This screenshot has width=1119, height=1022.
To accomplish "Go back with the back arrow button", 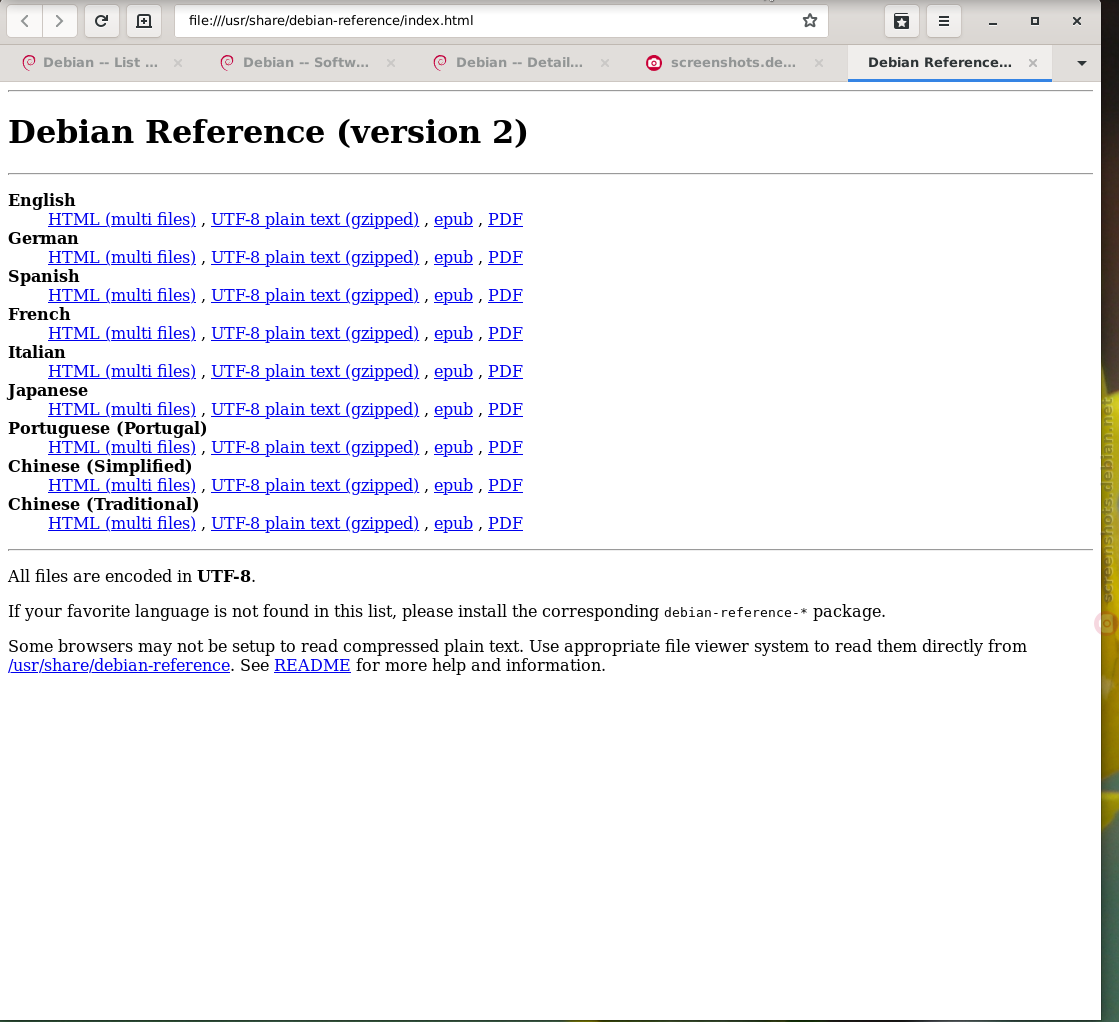I will (x=25, y=21).
